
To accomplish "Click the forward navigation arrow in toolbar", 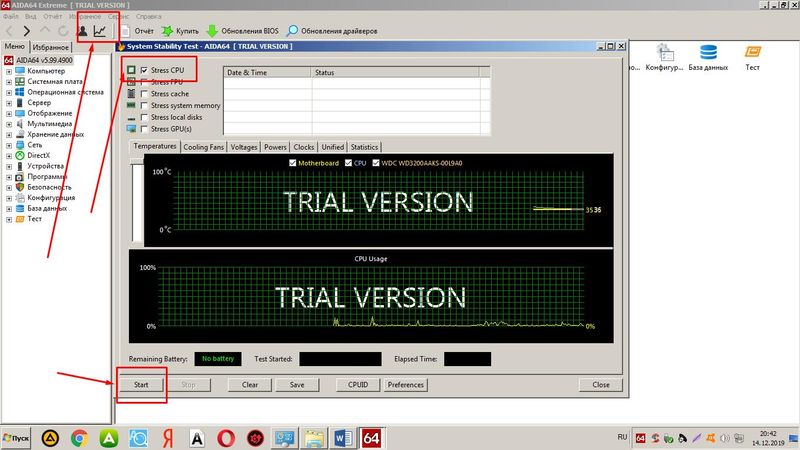I will tap(27, 31).
